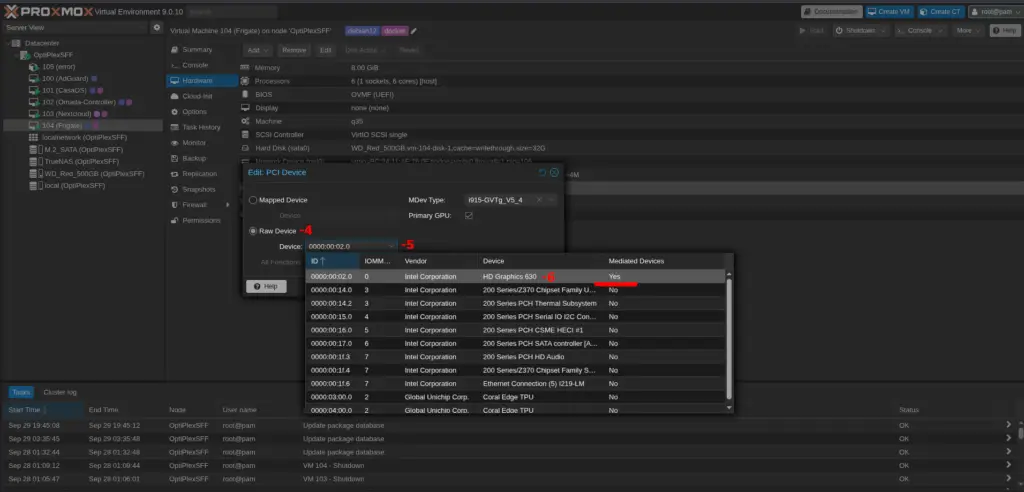The image size is (1024, 492).
Task: Open the Snapshots section in the VM menu
Action: 199,189
